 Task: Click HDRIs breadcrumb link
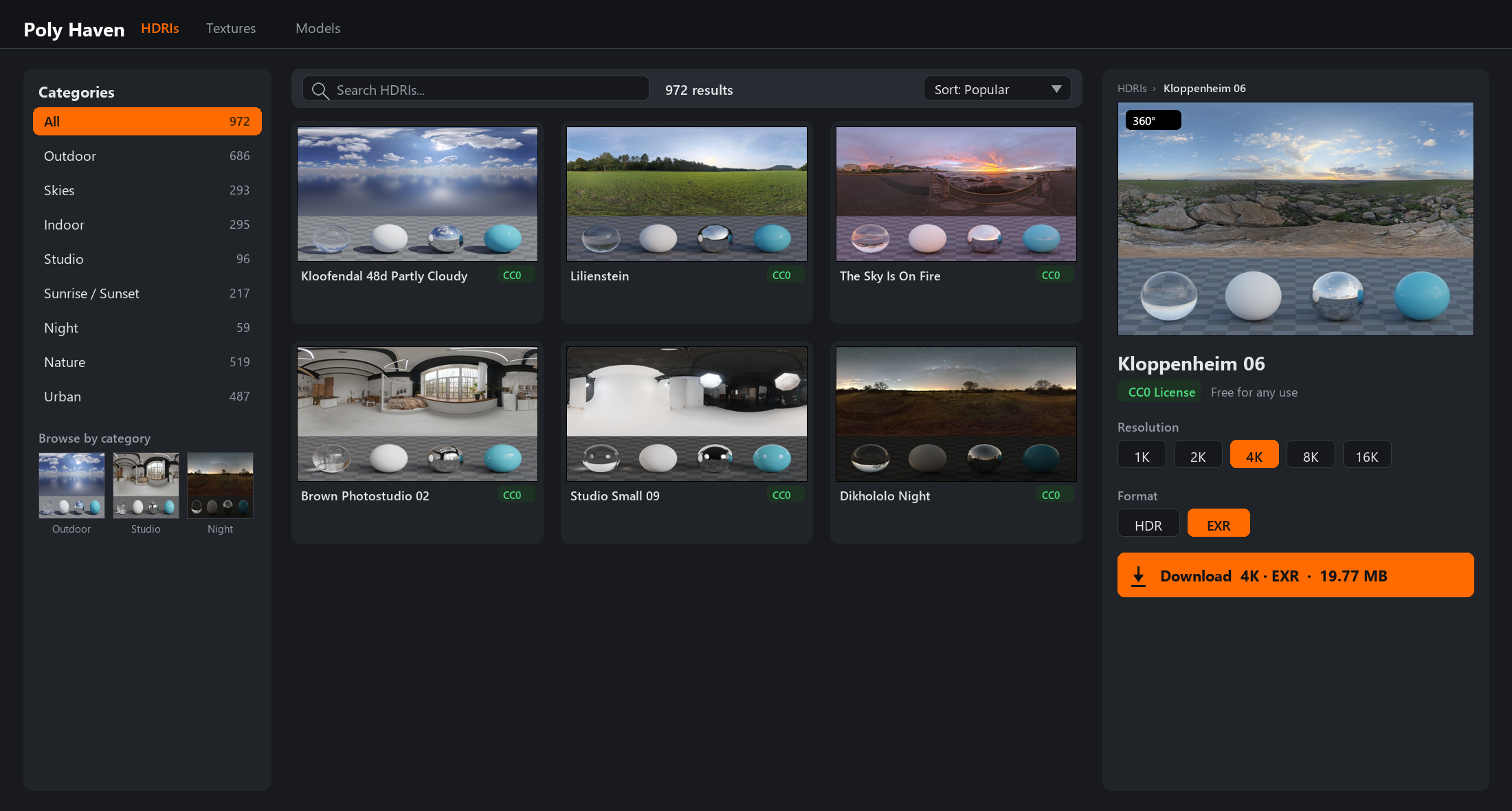1132,88
